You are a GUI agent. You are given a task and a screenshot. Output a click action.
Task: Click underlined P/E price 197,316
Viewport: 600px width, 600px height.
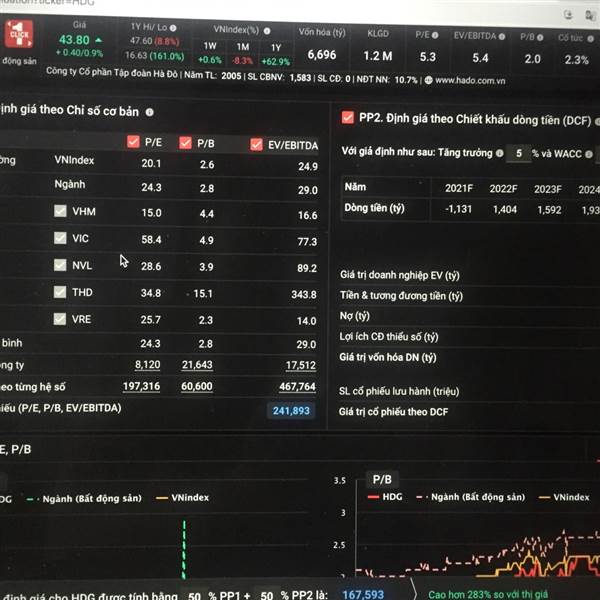coord(141,386)
